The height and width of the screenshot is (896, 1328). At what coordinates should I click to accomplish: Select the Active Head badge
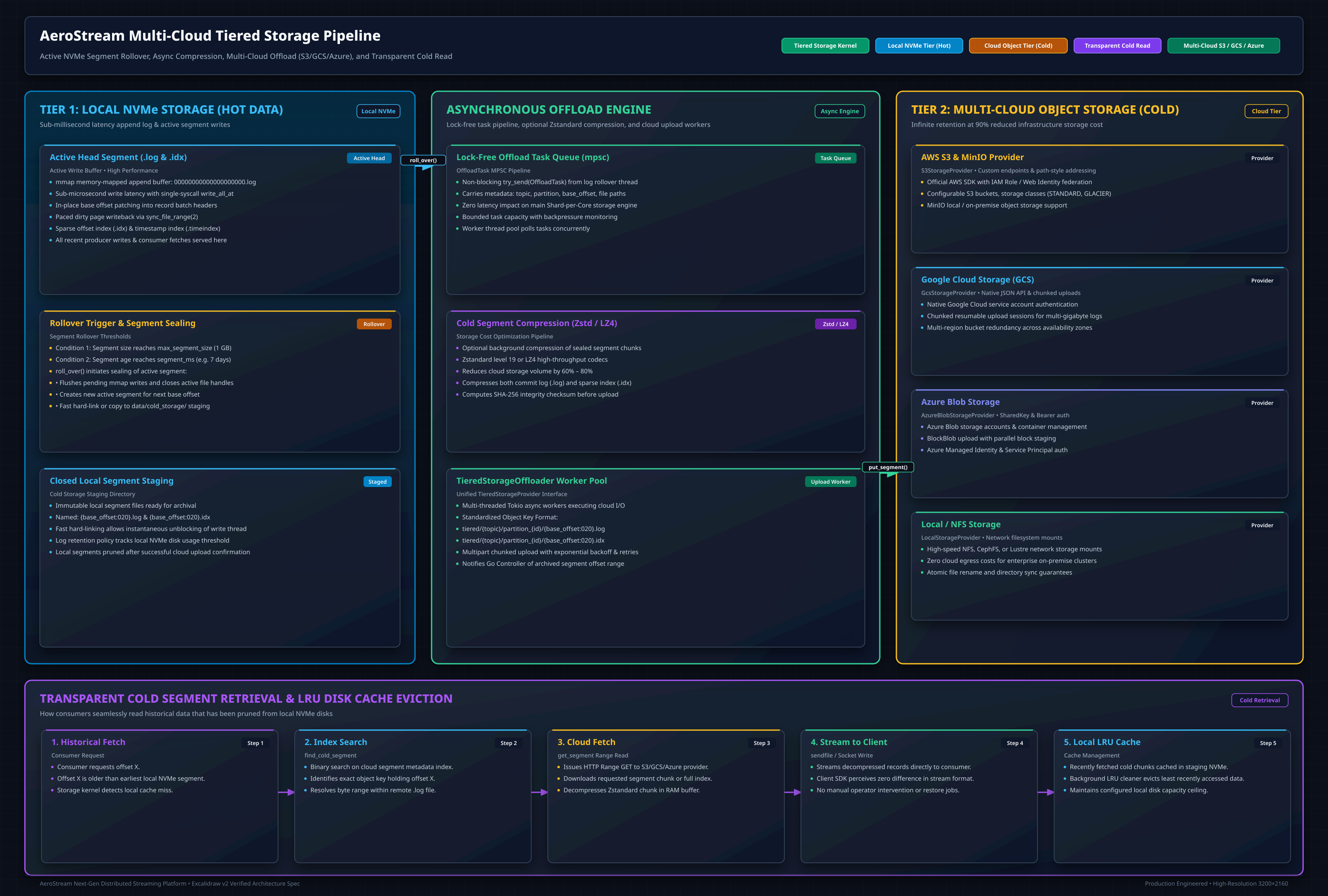coord(369,158)
